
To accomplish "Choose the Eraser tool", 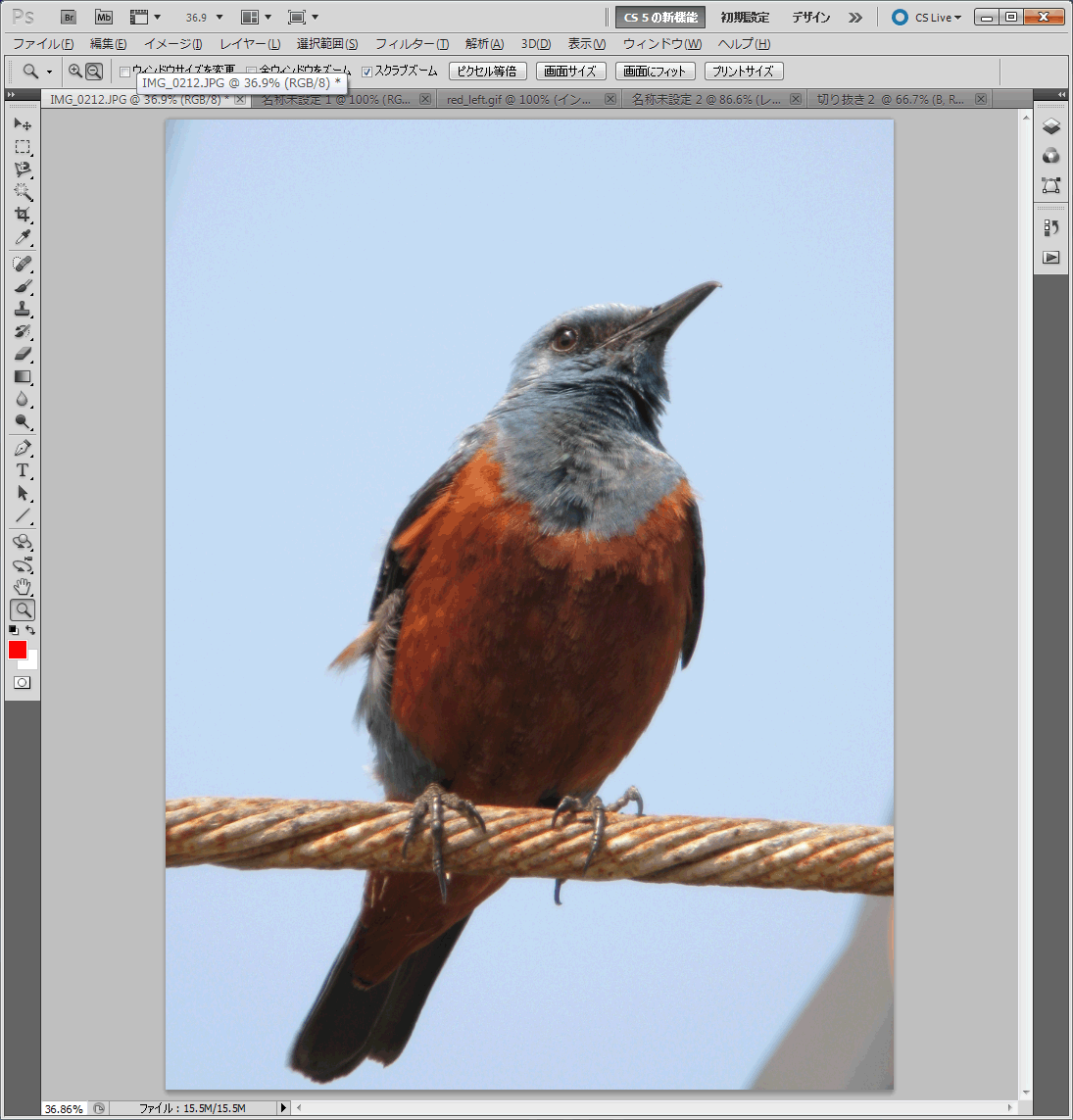I will click(x=23, y=354).
